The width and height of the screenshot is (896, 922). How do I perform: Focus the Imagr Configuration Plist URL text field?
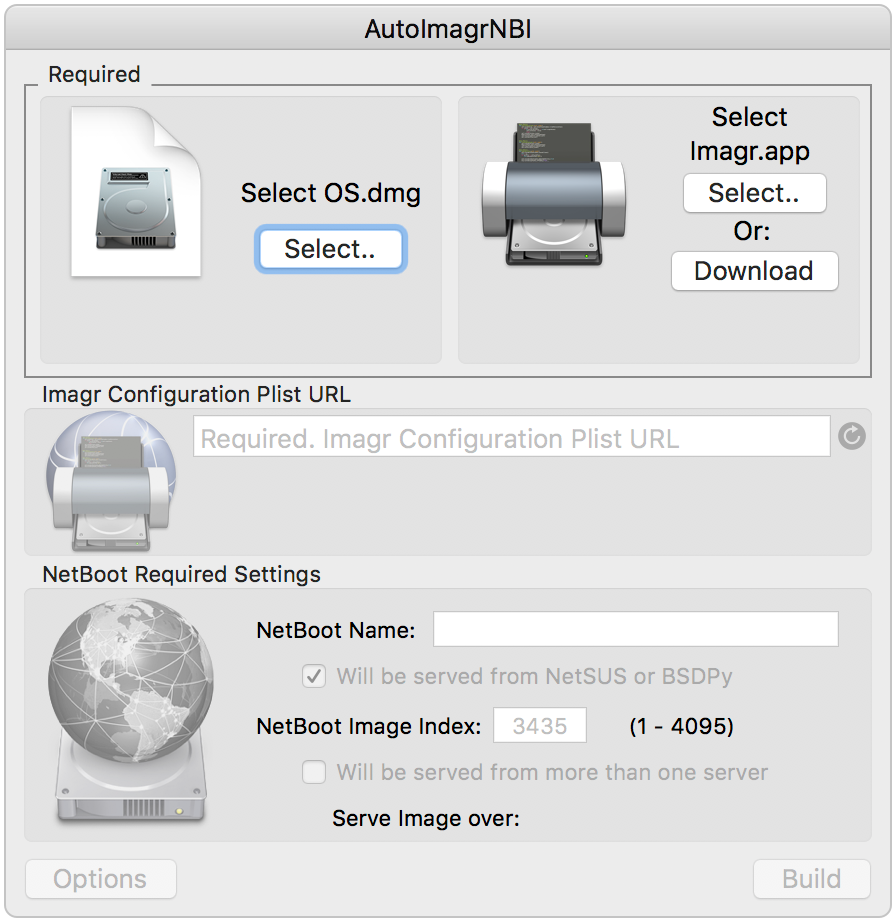click(511, 436)
